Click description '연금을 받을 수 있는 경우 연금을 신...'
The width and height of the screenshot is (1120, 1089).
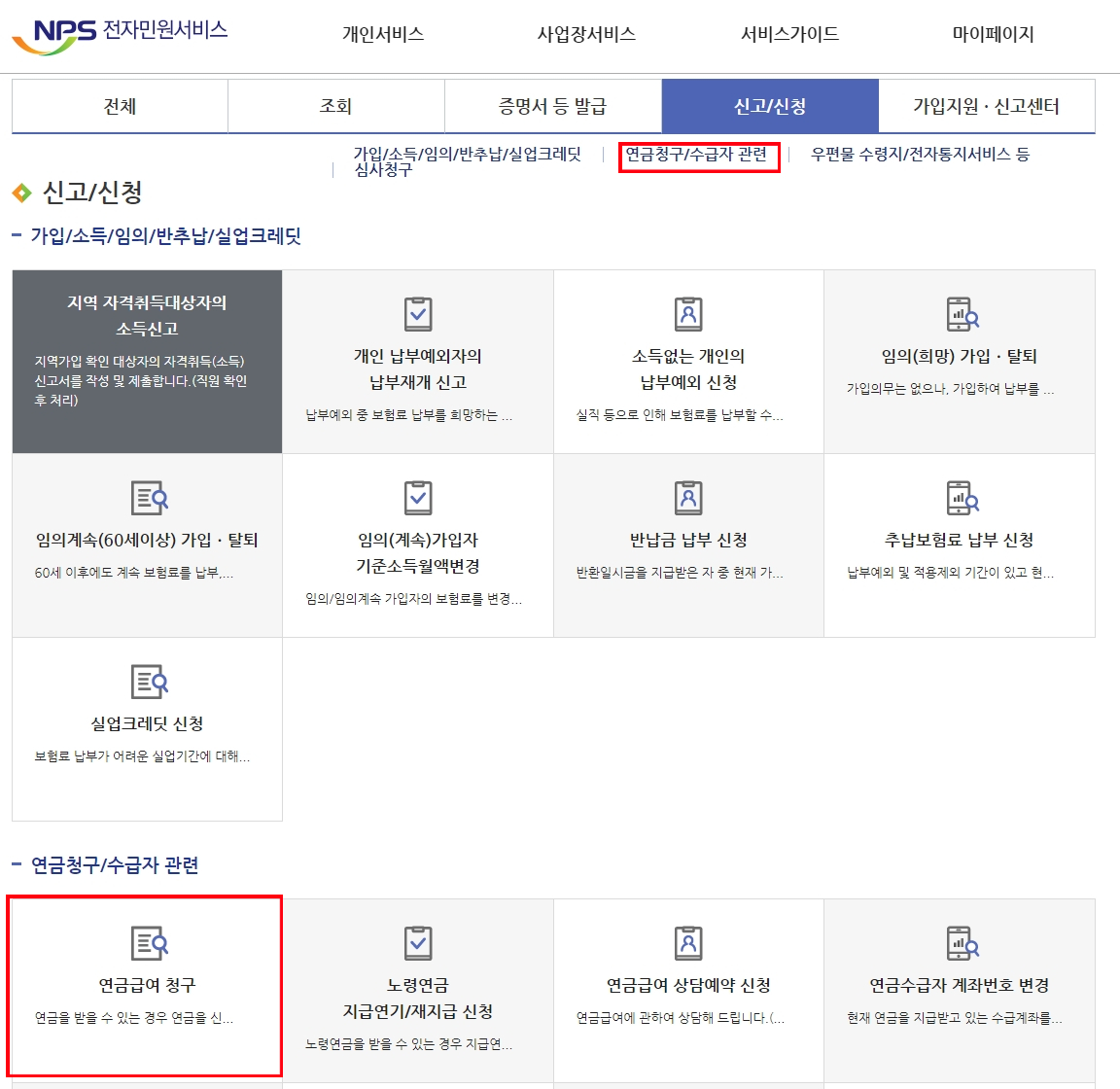coord(133,1018)
